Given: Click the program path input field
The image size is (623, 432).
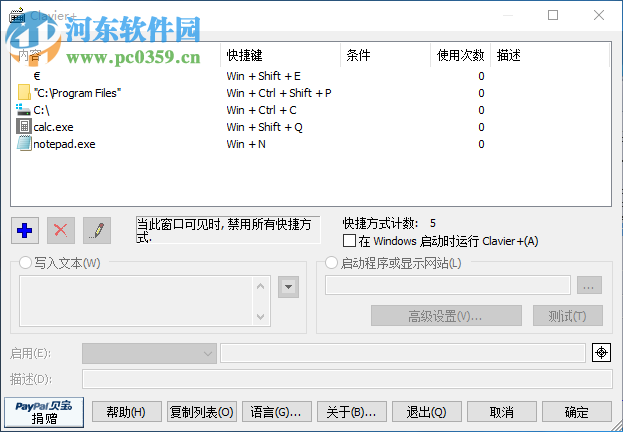Looking at the screenshot, I should pyautogui.click(x=448, y=285).
